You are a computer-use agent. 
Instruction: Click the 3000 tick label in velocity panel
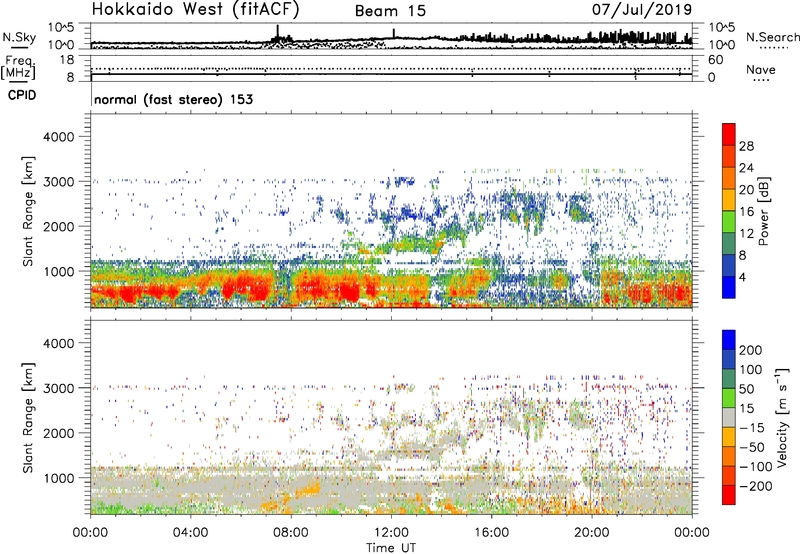59,388
